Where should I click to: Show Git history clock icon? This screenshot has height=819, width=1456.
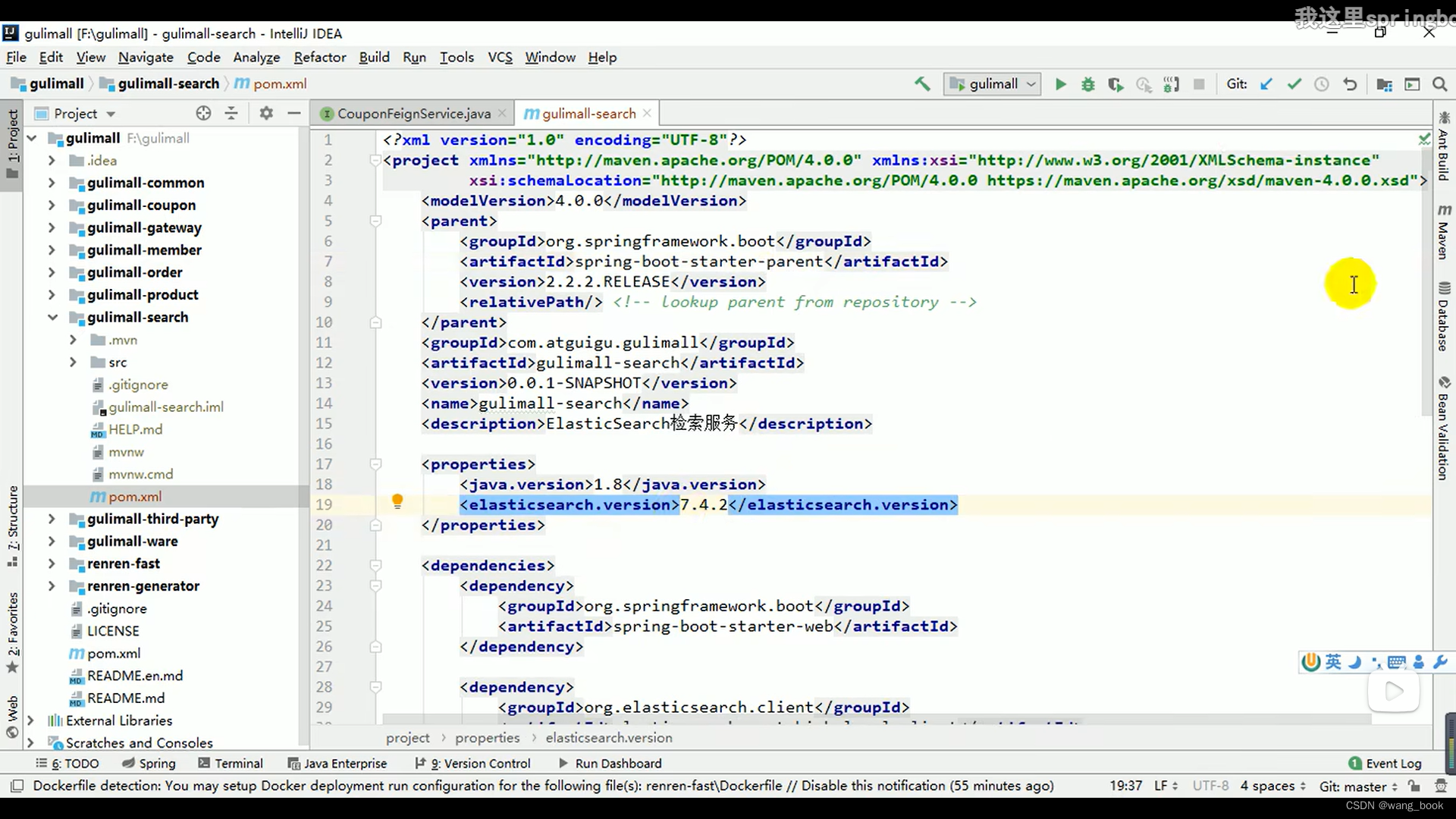[1322, 84]
